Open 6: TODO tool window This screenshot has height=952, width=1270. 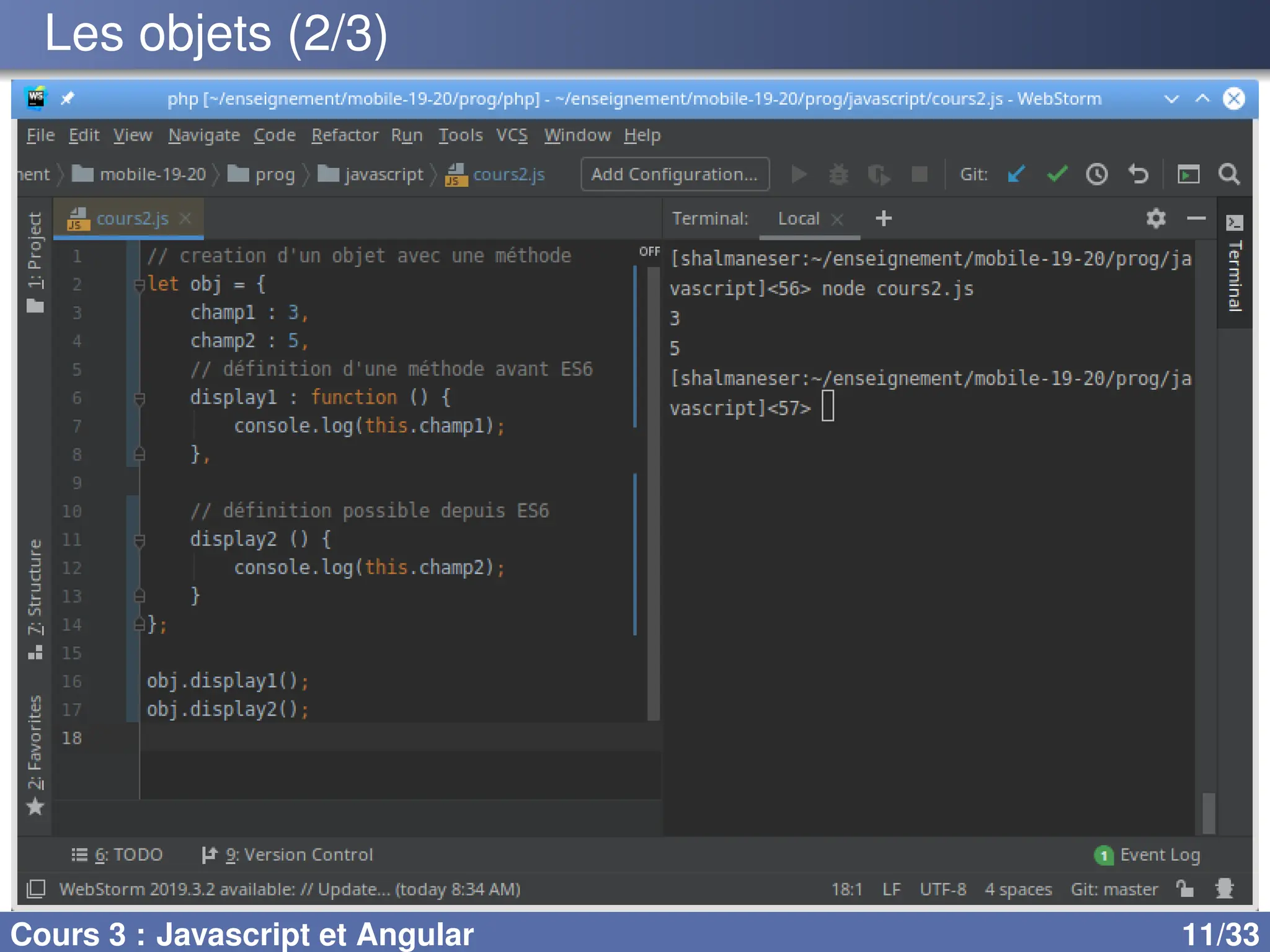click(117, 855)
